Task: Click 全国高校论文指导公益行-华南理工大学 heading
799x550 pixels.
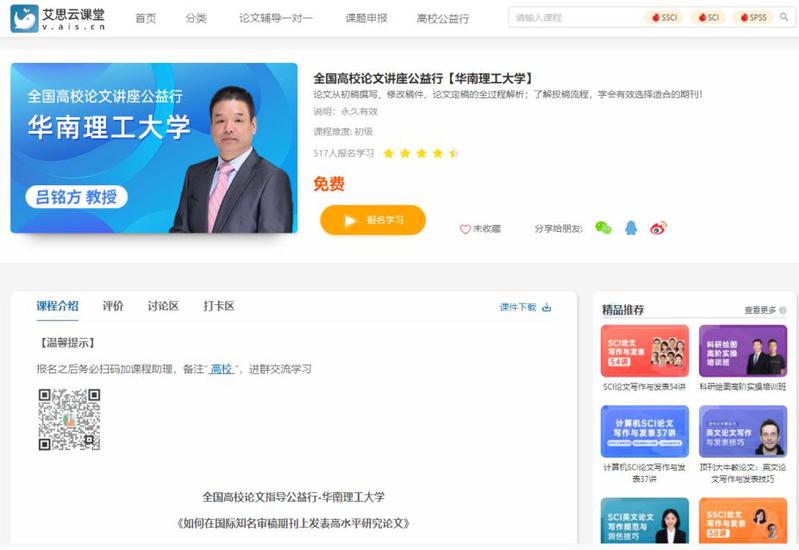Action: [294, 496]
